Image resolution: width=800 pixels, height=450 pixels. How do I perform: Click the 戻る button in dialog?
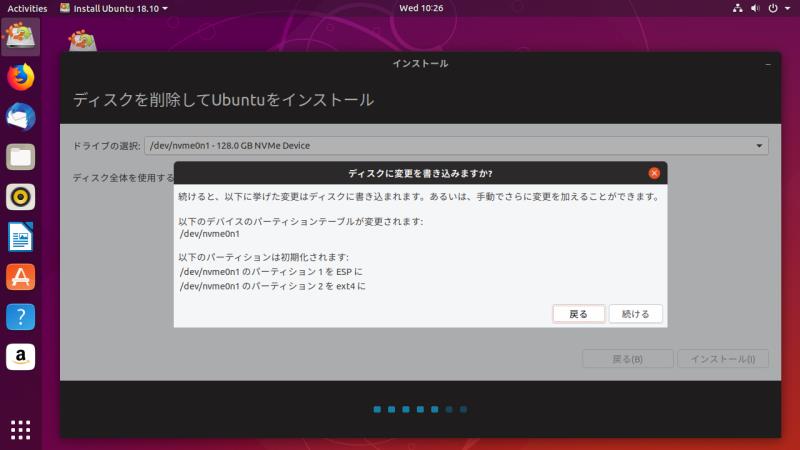(579, 314)
